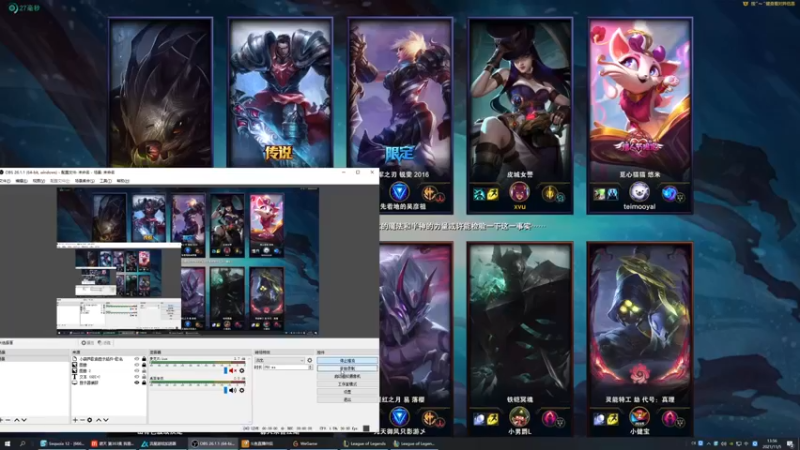
Task: Move scene up in scenes panel
Action: pyautogui.click(x=16, y=420)
